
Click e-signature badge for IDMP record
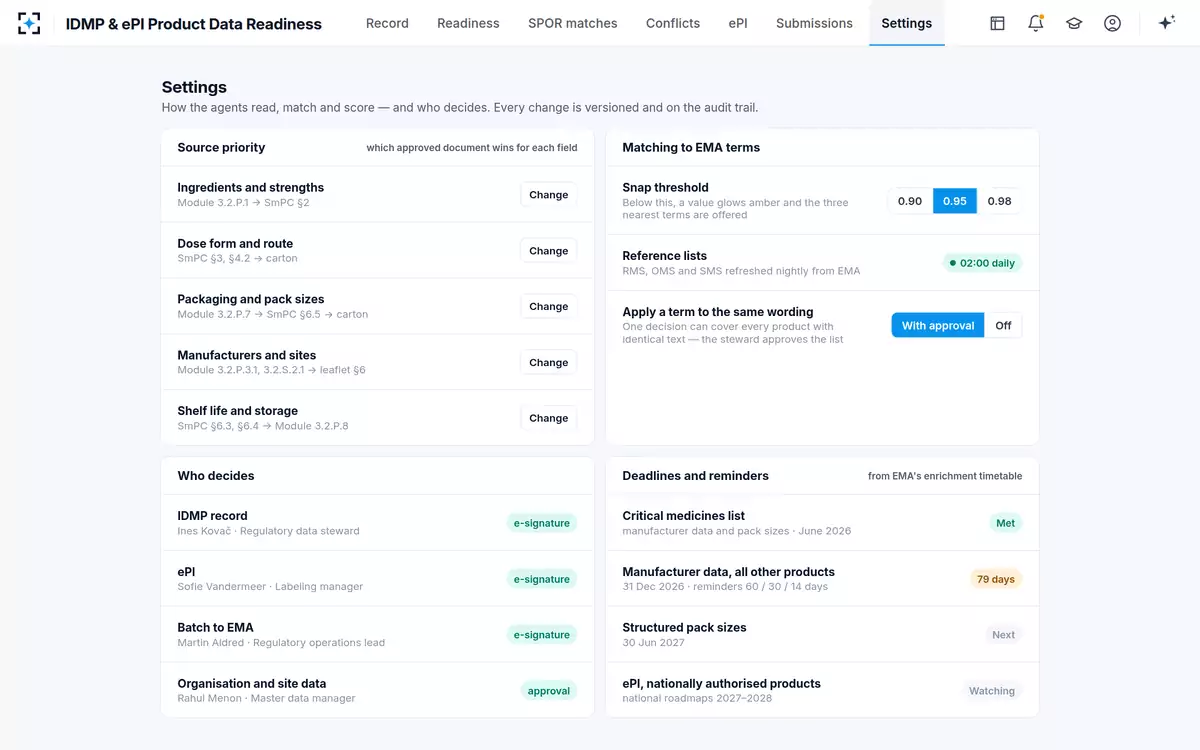[x=541, y=523]
